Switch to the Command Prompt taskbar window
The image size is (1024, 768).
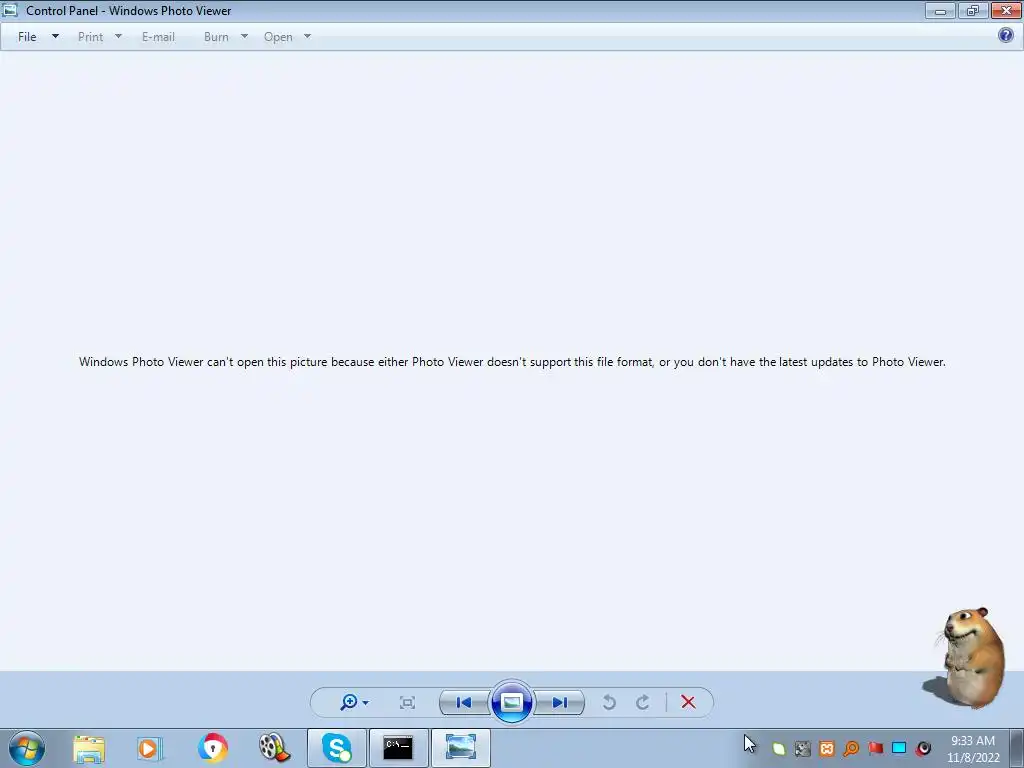coord(399,748)
